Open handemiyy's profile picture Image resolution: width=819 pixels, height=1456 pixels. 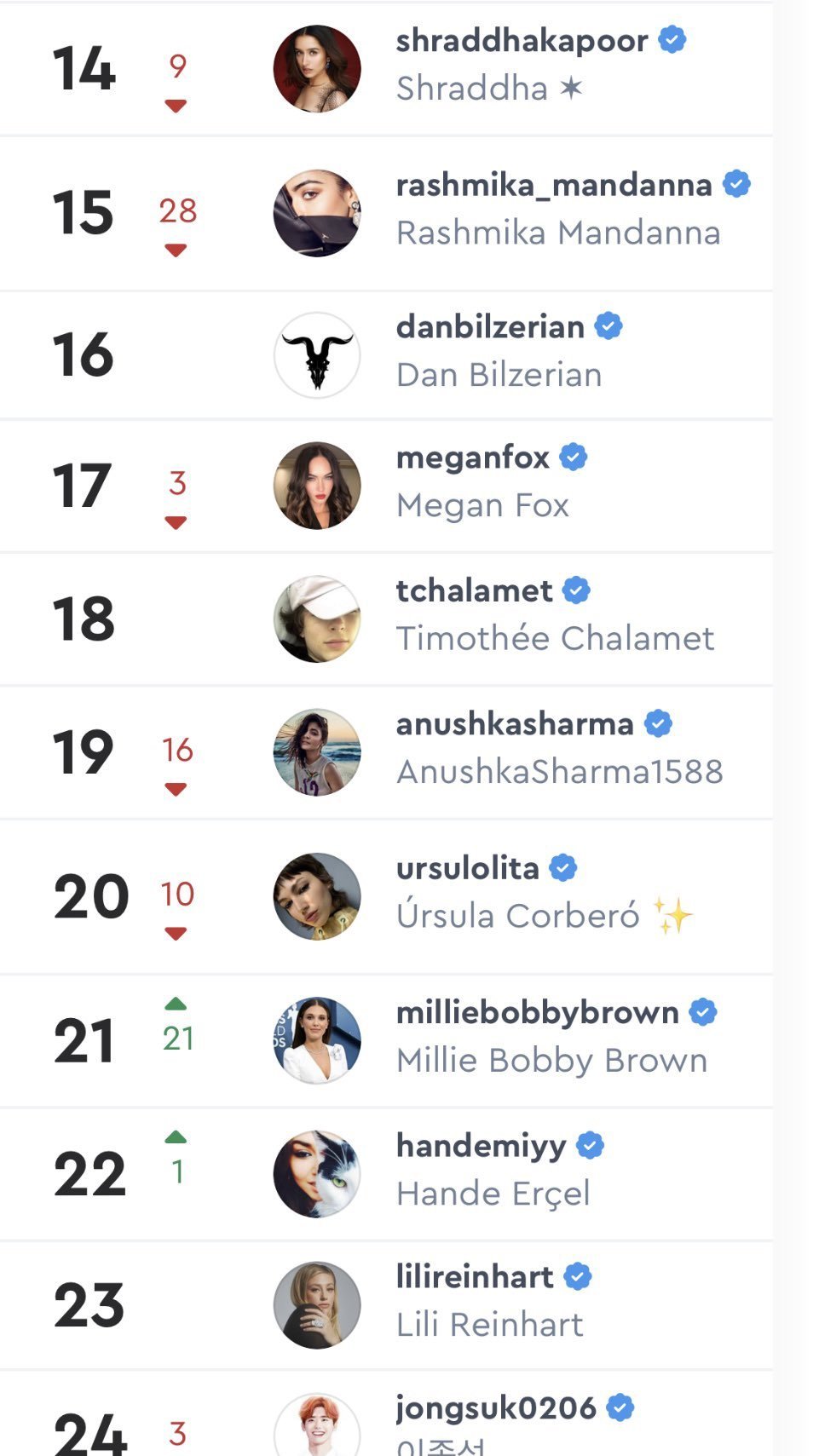(317, 1174)
